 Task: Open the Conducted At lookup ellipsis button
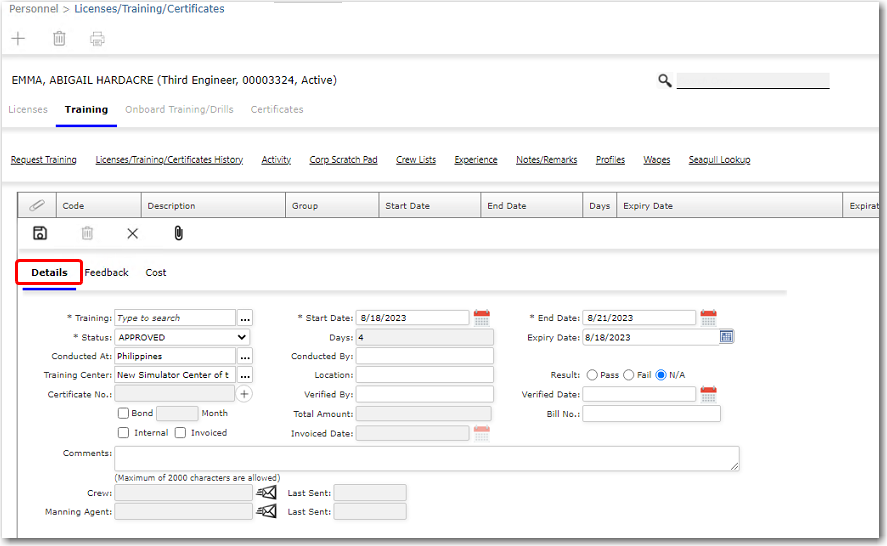pyautogui.click(x=245, y=356)
